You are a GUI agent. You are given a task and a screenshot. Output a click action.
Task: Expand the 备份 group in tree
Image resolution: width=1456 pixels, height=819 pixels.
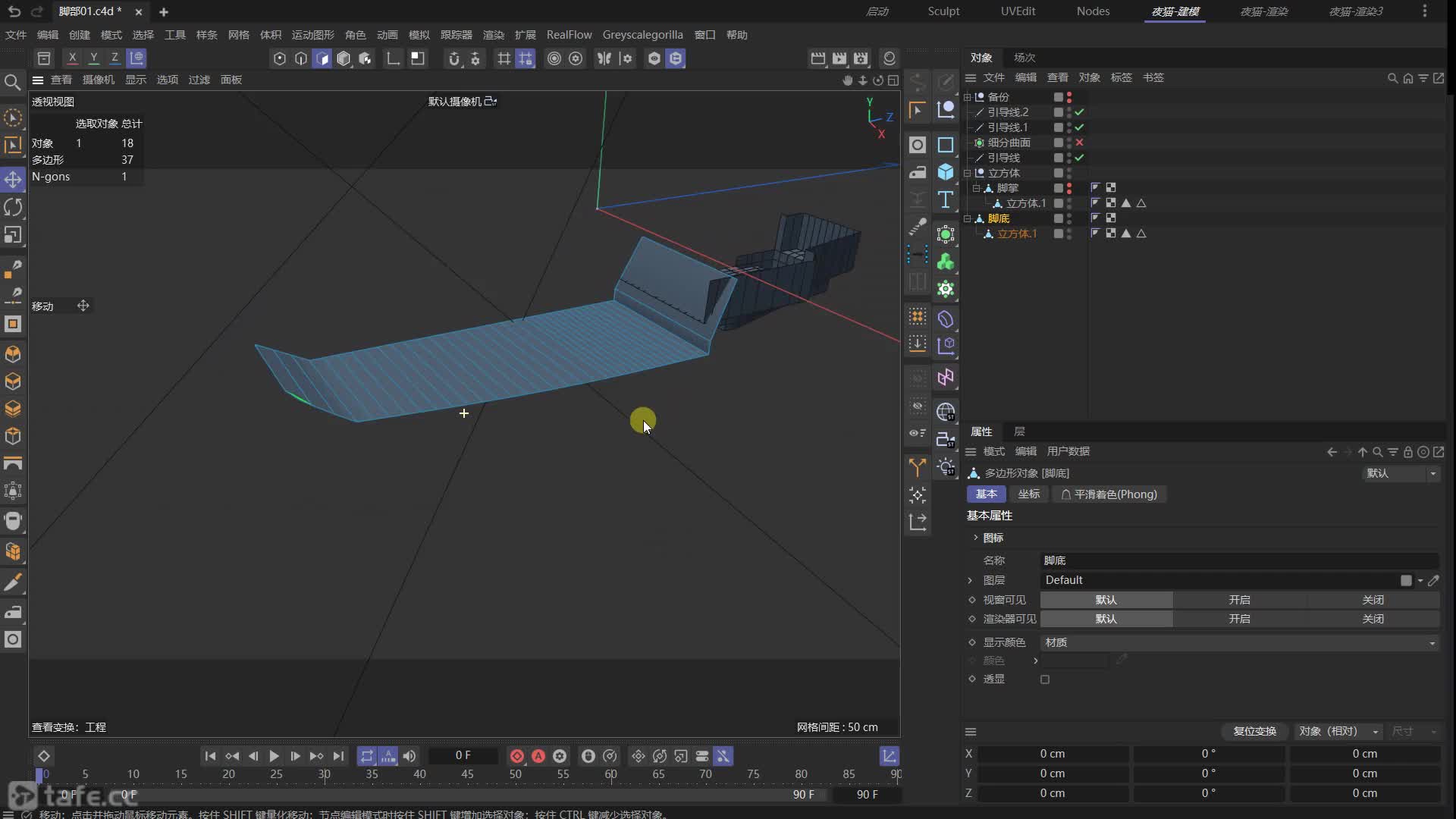(968, 97)
